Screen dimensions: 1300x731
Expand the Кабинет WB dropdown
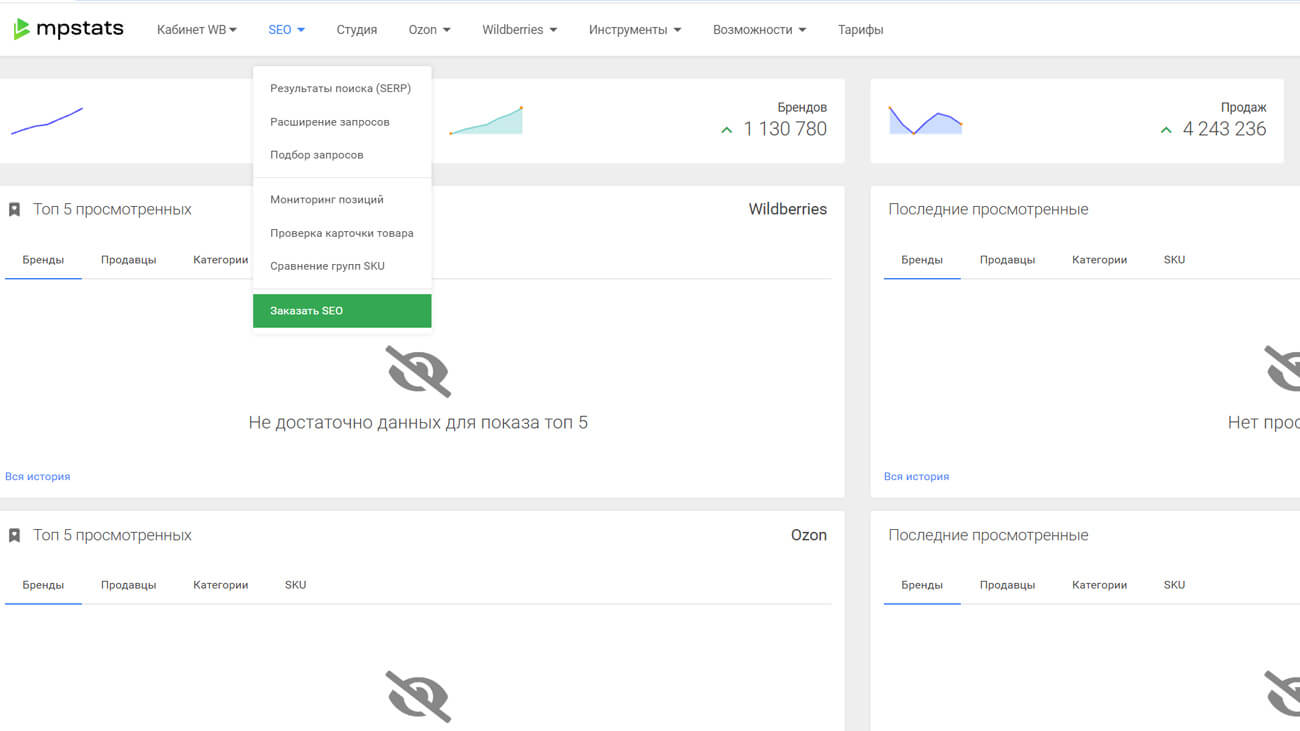coord(197,30)
